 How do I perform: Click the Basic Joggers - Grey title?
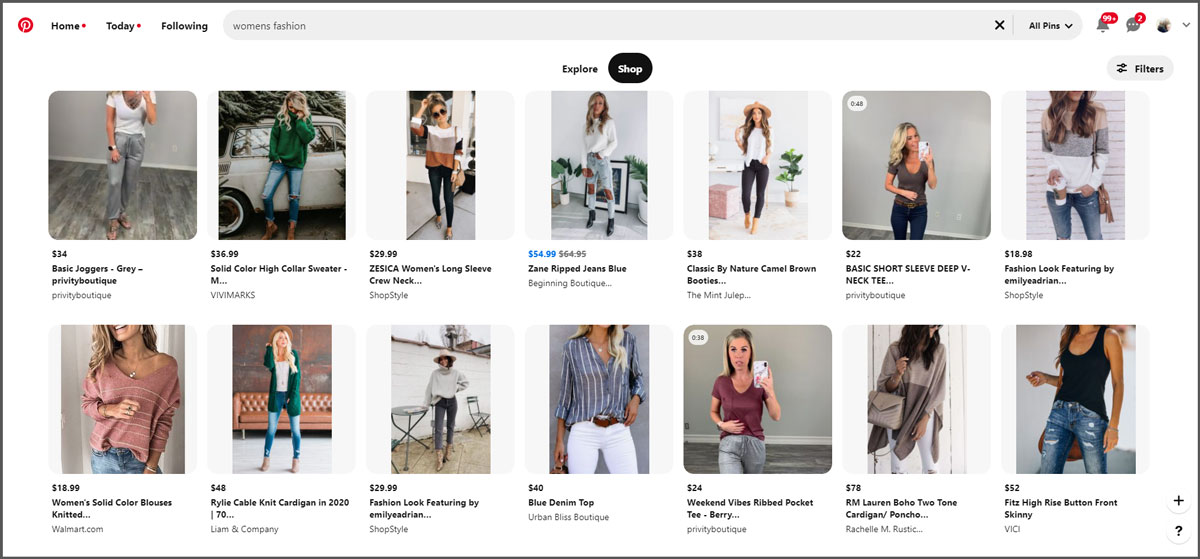point(98,275)
